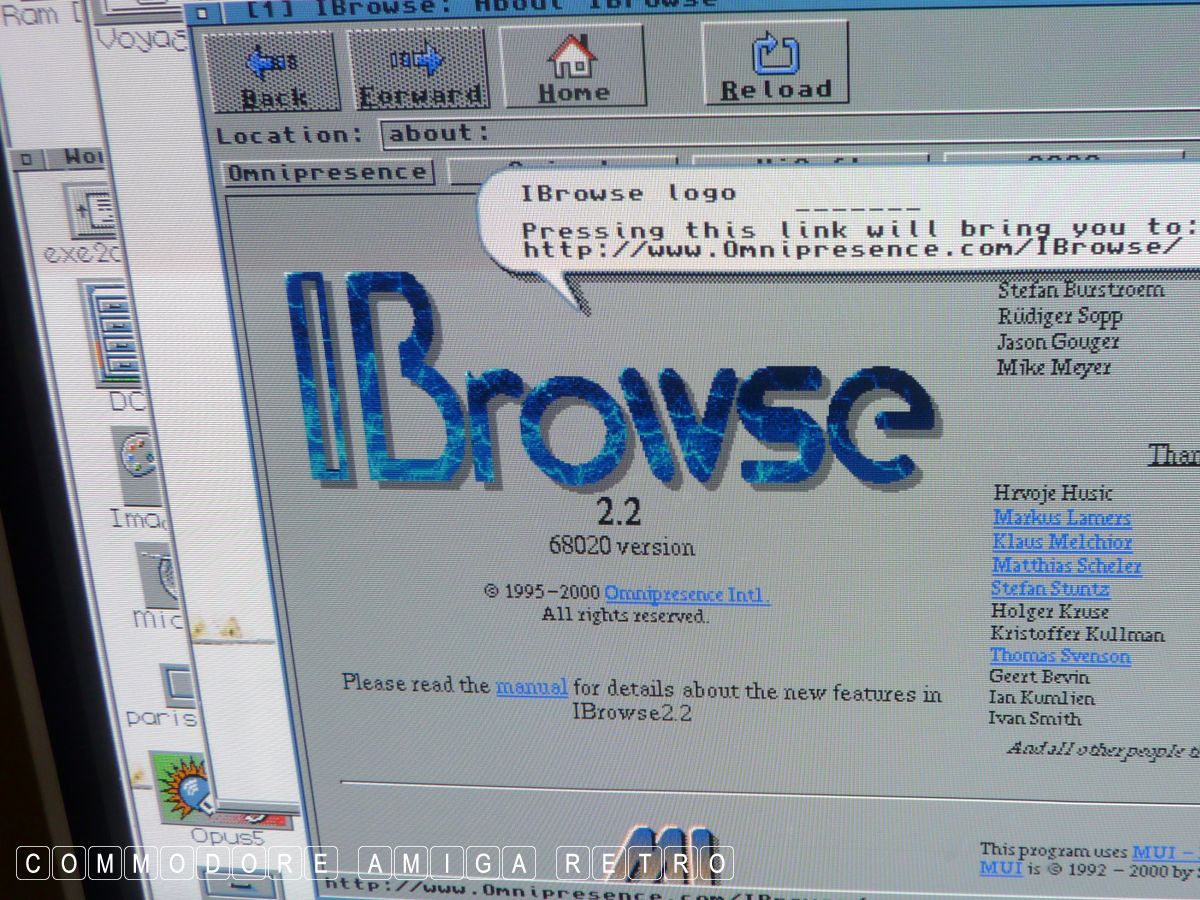Follow the Omnipresence Intl. copyright link
This screenshot has width=1200, height=900.
click(x=687, y=595)
